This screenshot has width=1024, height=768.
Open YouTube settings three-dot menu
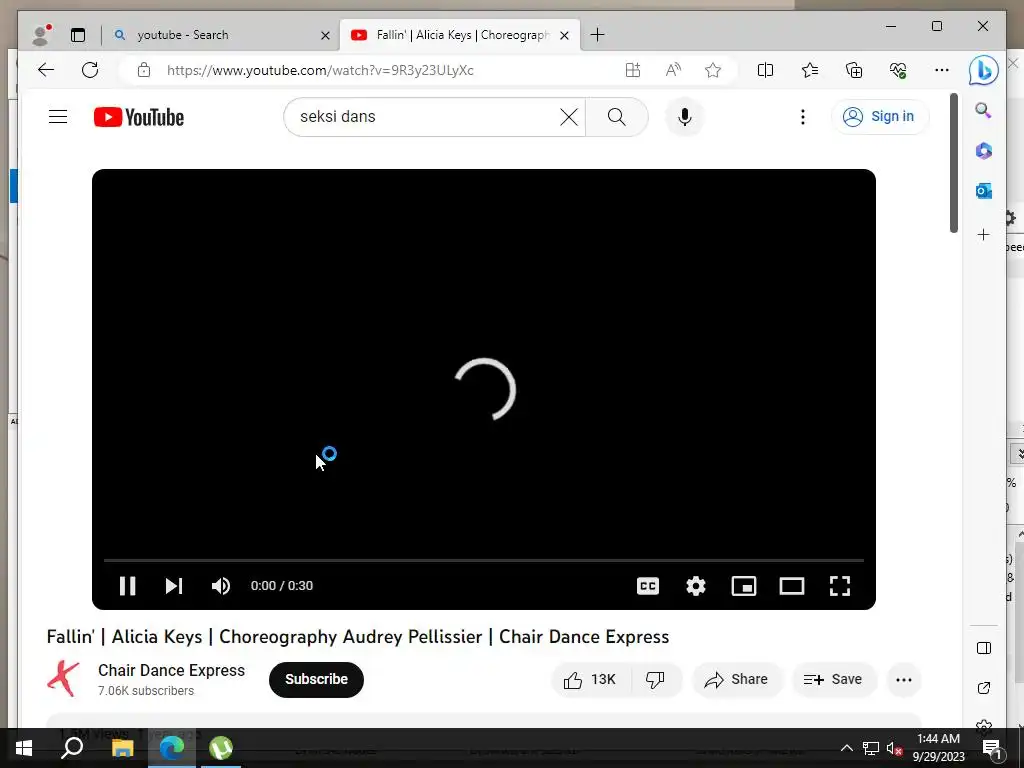coord(803,117)
